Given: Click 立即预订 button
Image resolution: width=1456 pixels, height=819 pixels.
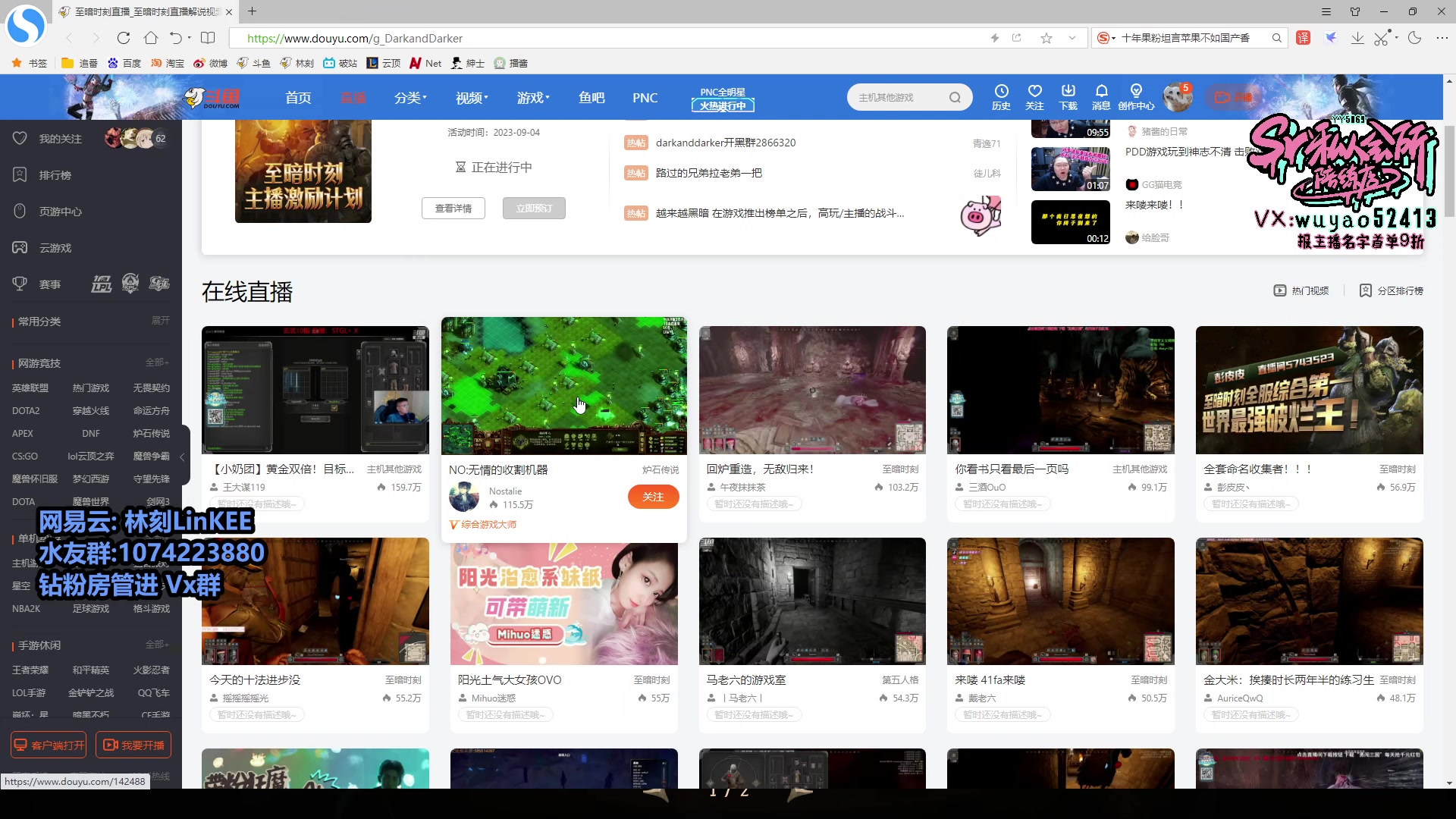Looking at the screenshot, I should pos(534,208).
